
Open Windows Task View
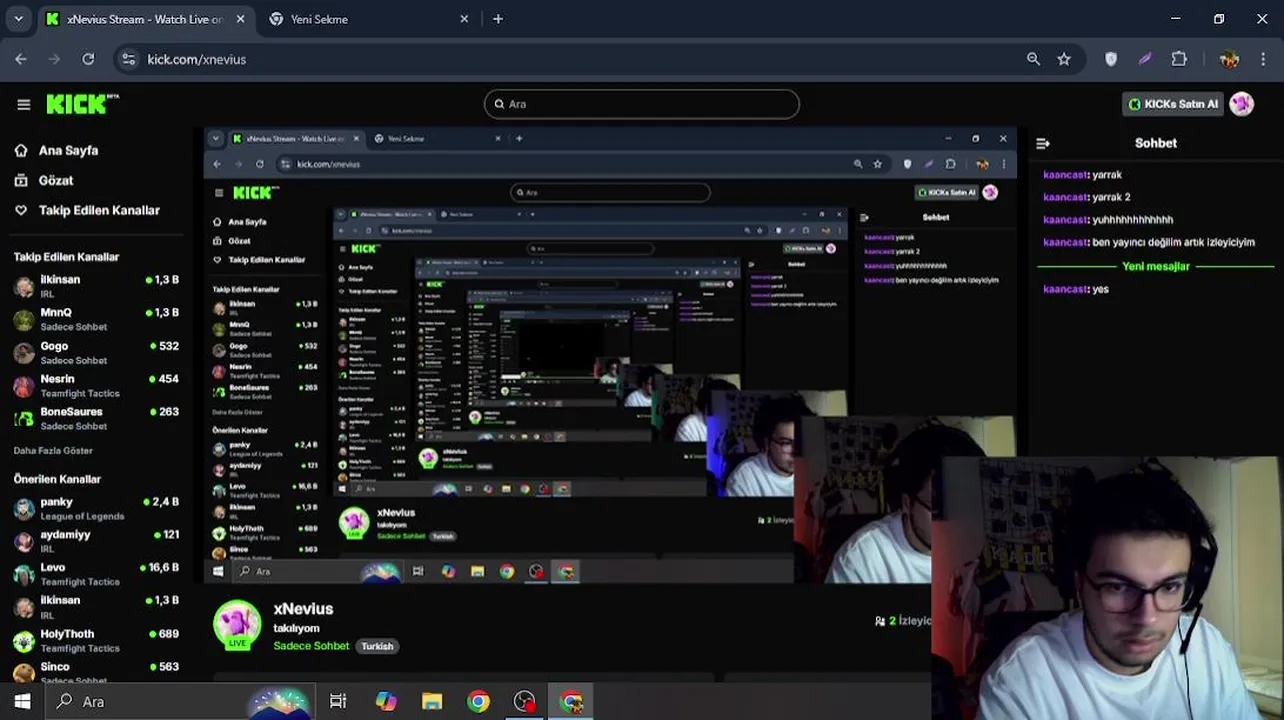338,701
